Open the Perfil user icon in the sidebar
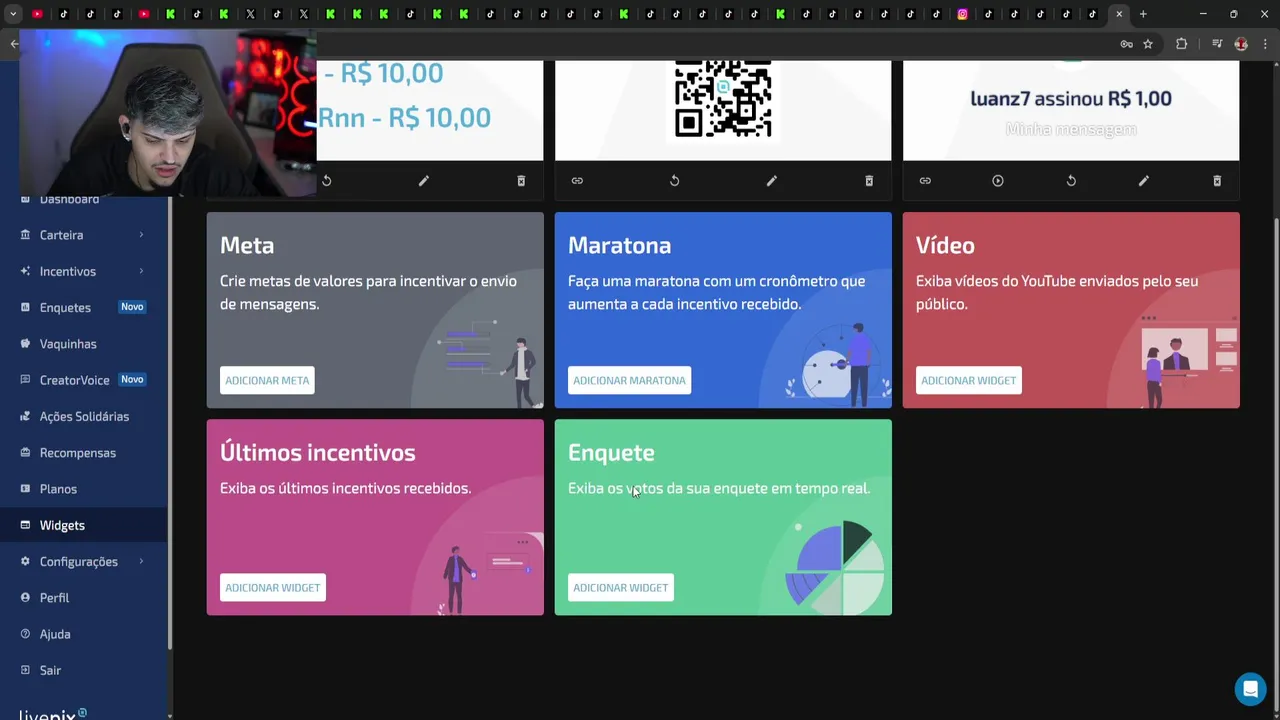1280x720 pixels. [x=25, y=598]
